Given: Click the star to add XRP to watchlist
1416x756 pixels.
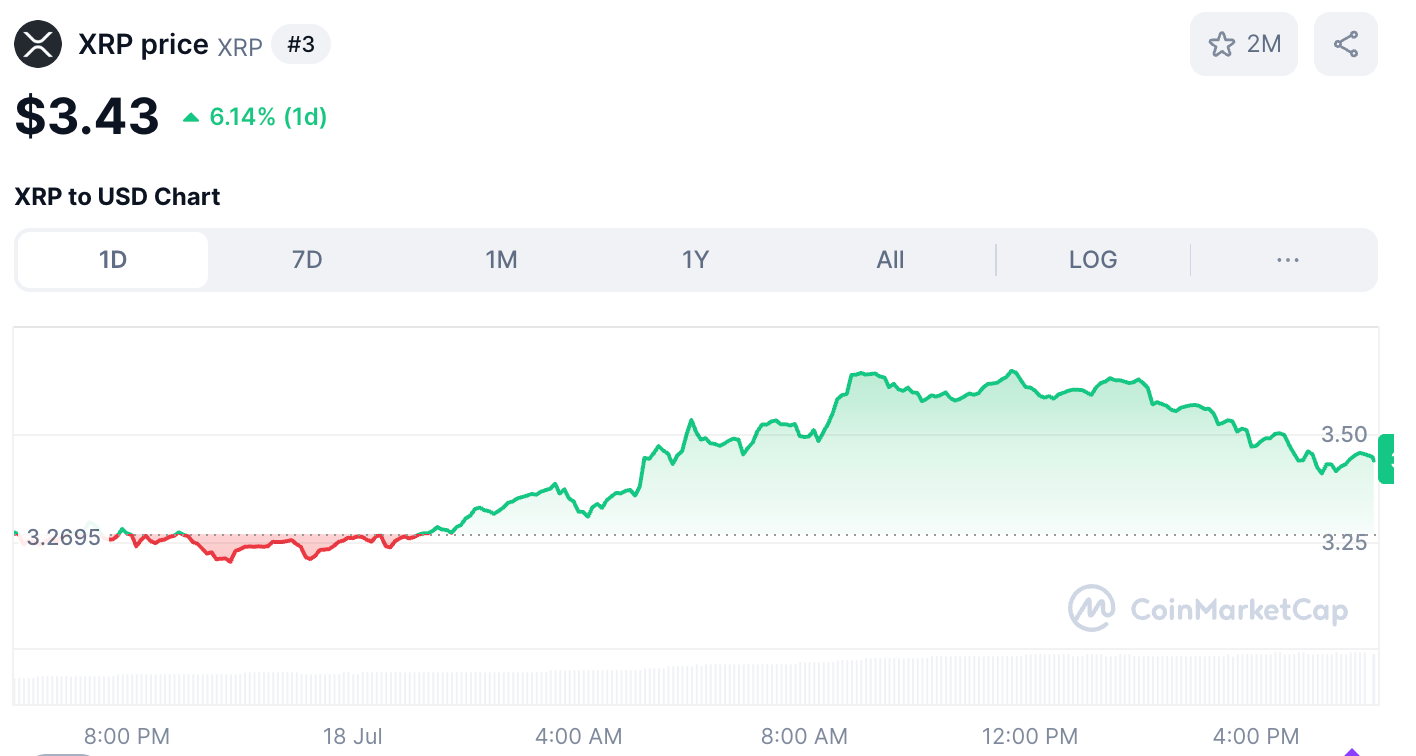Looking at the screenshot, I should click(x=1222, y=44).
